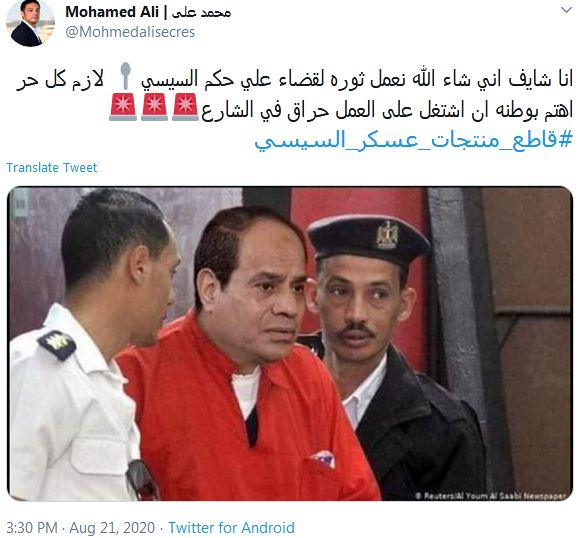
Task: Click the white uniform shoulder epaulette
Action: (x=57, y=344)
